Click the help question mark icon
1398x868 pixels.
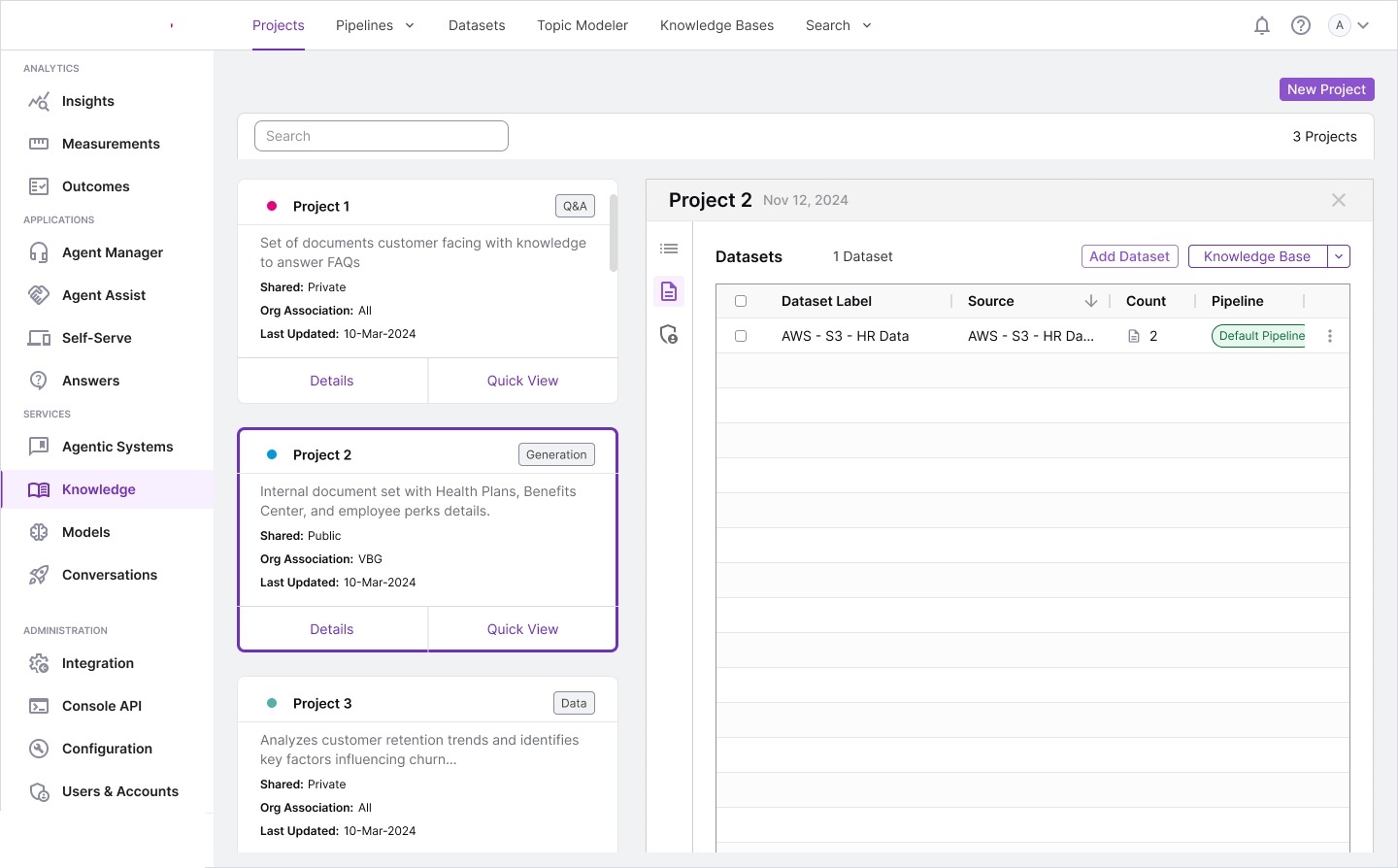tap(1301, 26)
